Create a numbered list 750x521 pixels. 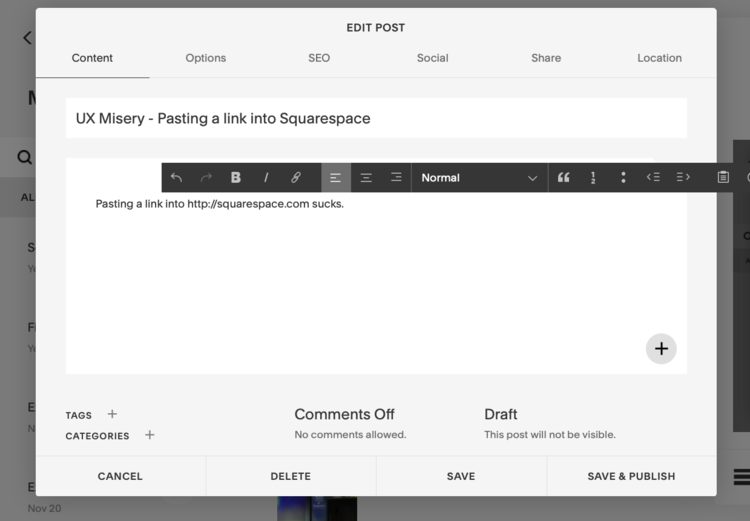593,177
